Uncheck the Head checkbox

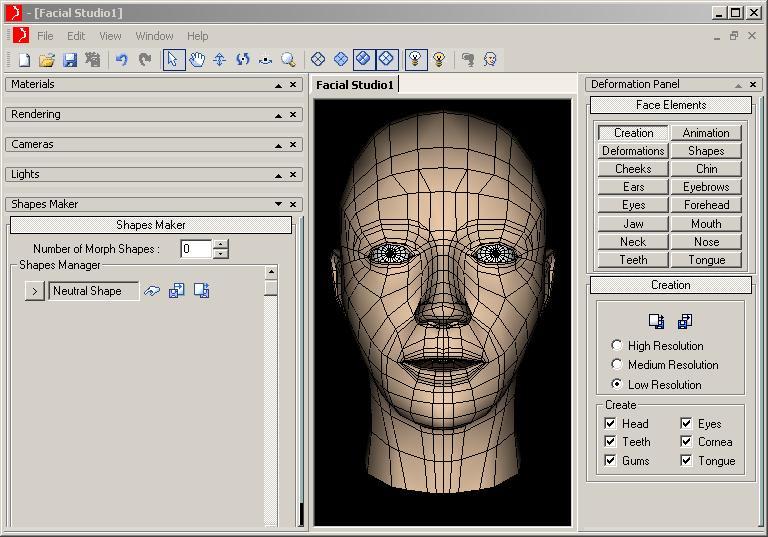pyautogui.click(x=610, y=423)
